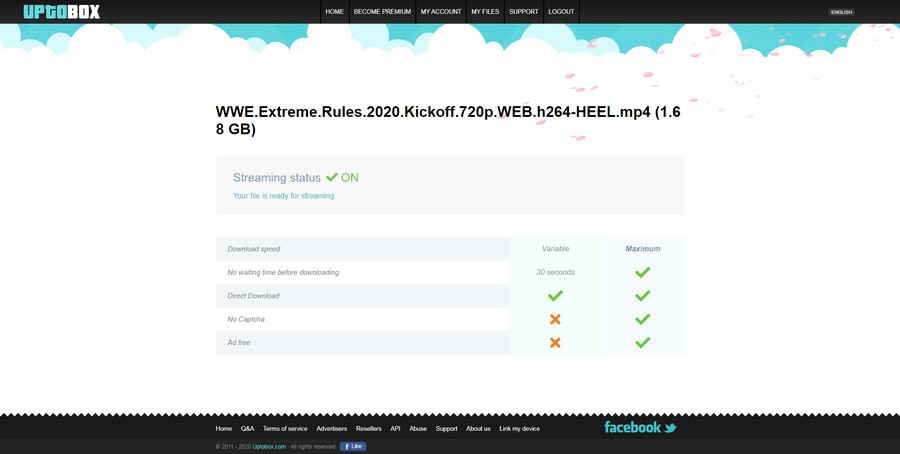
Task: Open the About us link
Action: (x=478, y=429)
